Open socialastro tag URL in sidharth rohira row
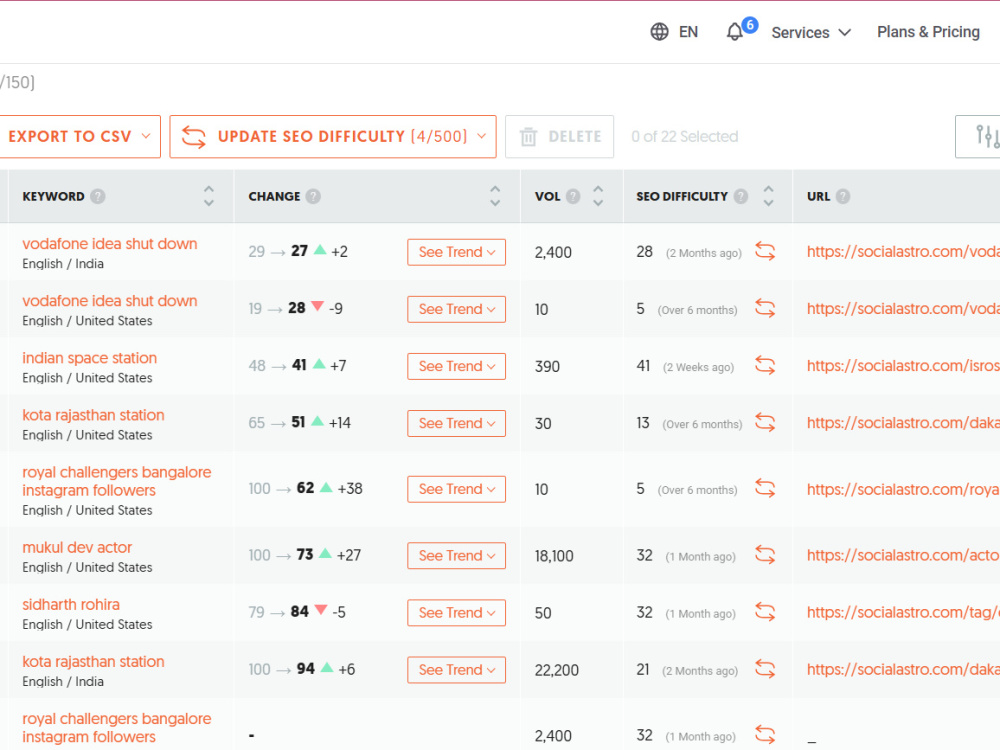Image resolution: width=1000 pixels, height=750 pixels. tap(903, 612)
